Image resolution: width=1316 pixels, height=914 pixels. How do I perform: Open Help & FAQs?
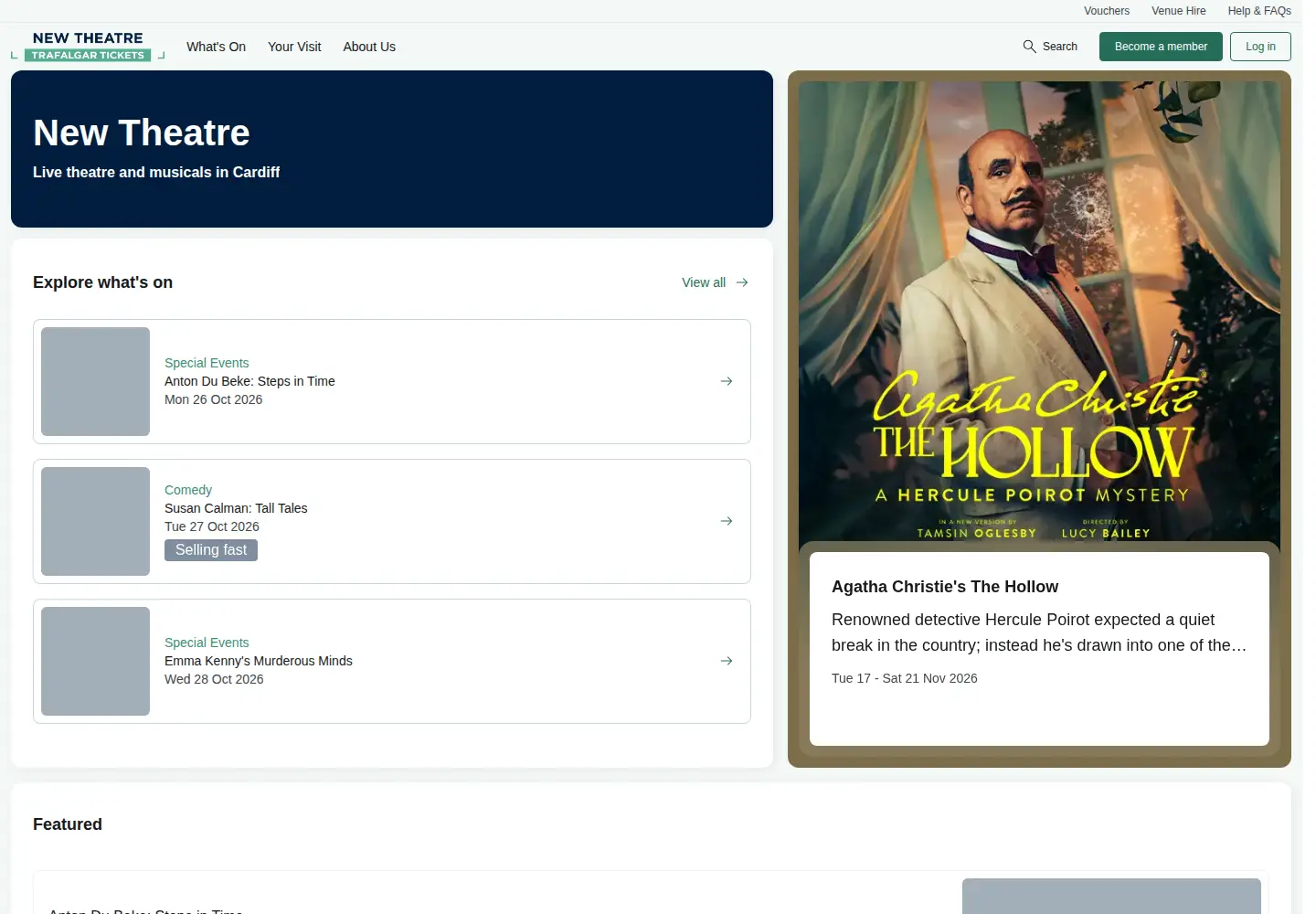click(1259, 11)
